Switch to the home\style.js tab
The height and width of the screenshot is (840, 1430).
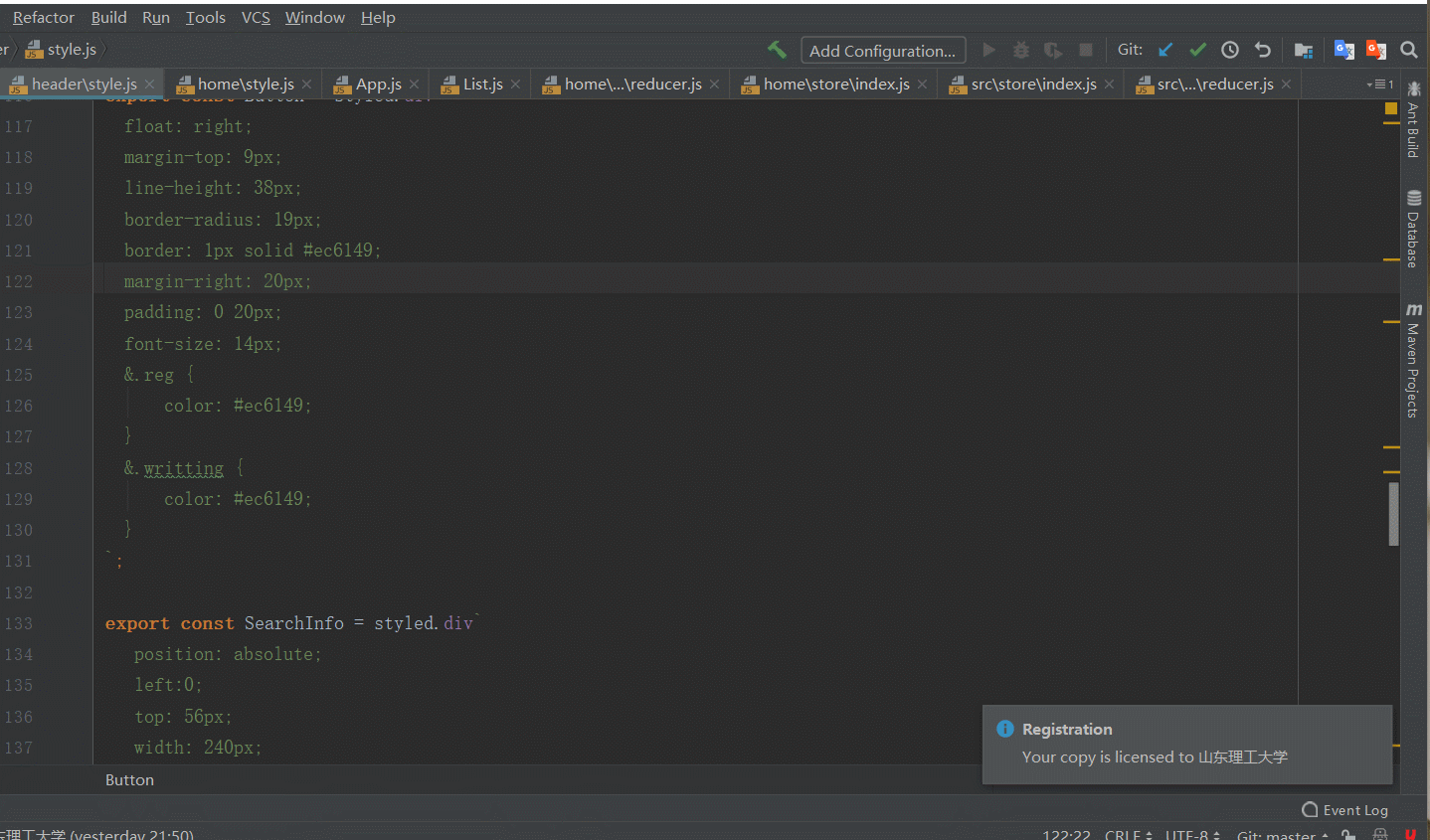[245, 84]
